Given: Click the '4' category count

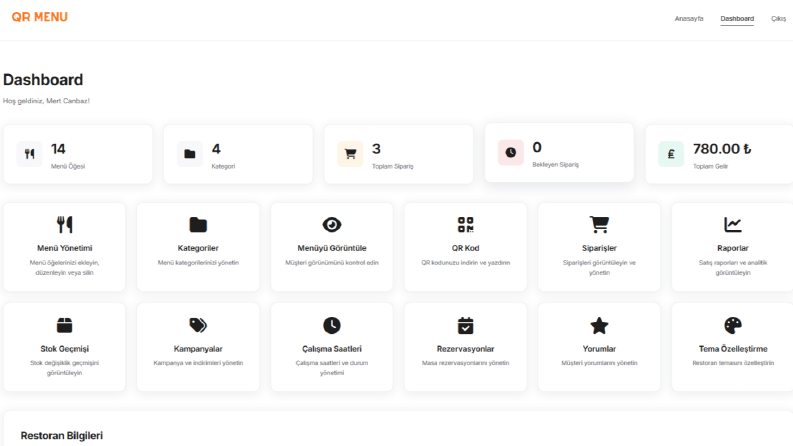Looking at the screenshot, I should tap(216, 149).
